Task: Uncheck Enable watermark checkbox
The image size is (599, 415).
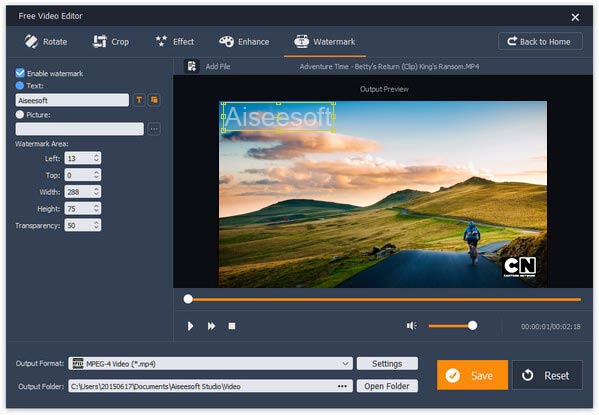Action: pyautogui.click(x=20, y=73)
